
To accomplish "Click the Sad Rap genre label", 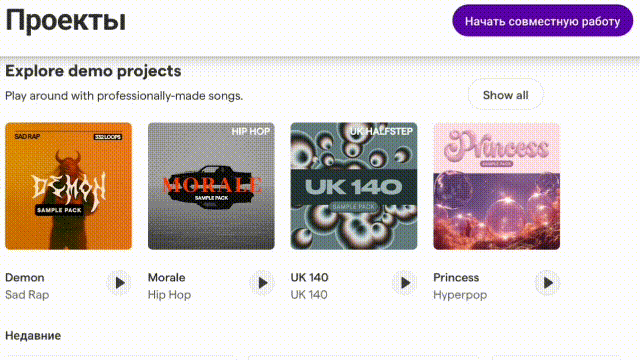I will point(27,295).
